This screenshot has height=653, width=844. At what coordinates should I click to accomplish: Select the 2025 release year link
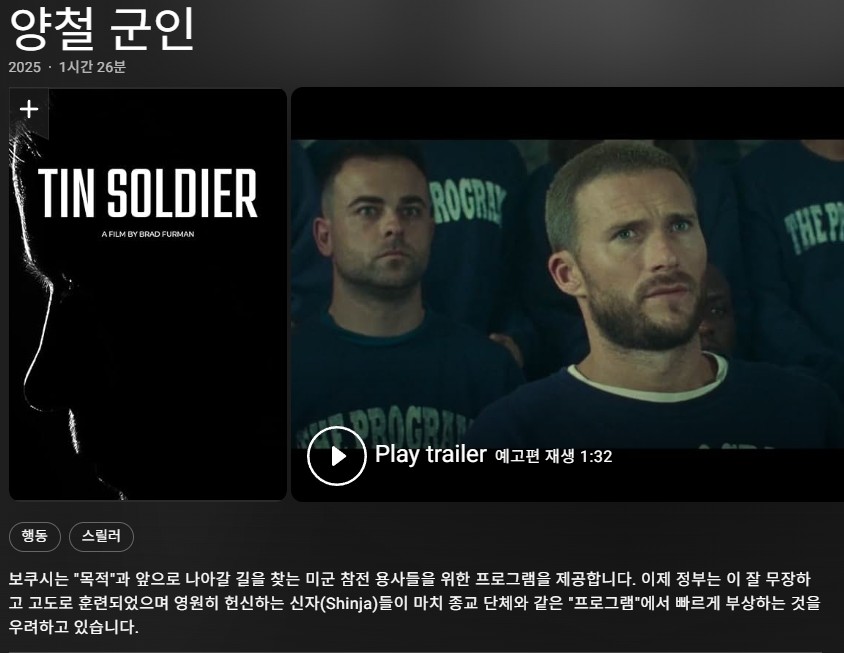pyautogui.click(x=25, y=67)
